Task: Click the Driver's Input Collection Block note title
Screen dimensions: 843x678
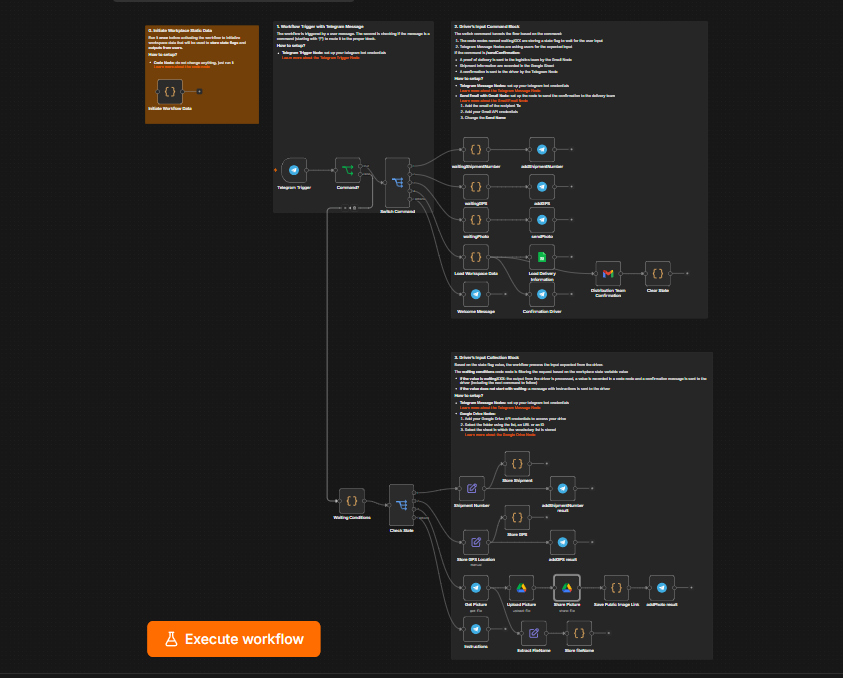Action: coord(487,357)
